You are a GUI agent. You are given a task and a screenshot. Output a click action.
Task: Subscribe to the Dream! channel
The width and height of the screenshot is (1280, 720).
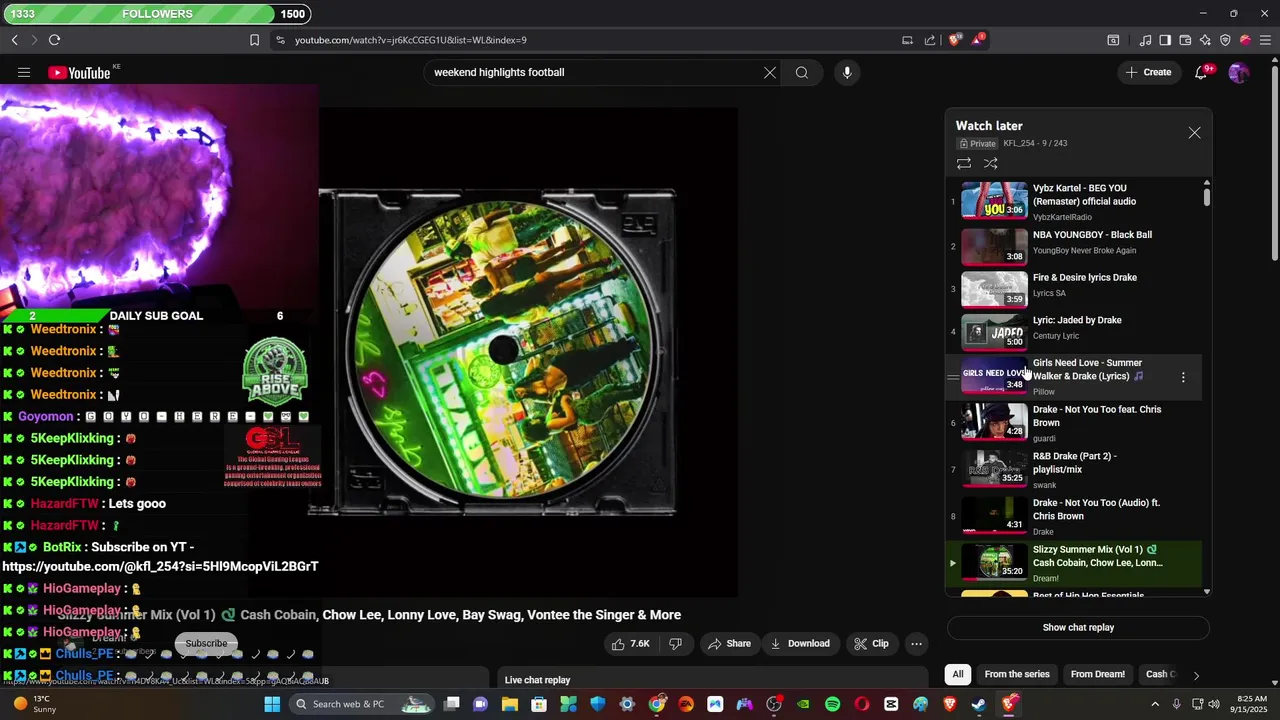[206, 644]
